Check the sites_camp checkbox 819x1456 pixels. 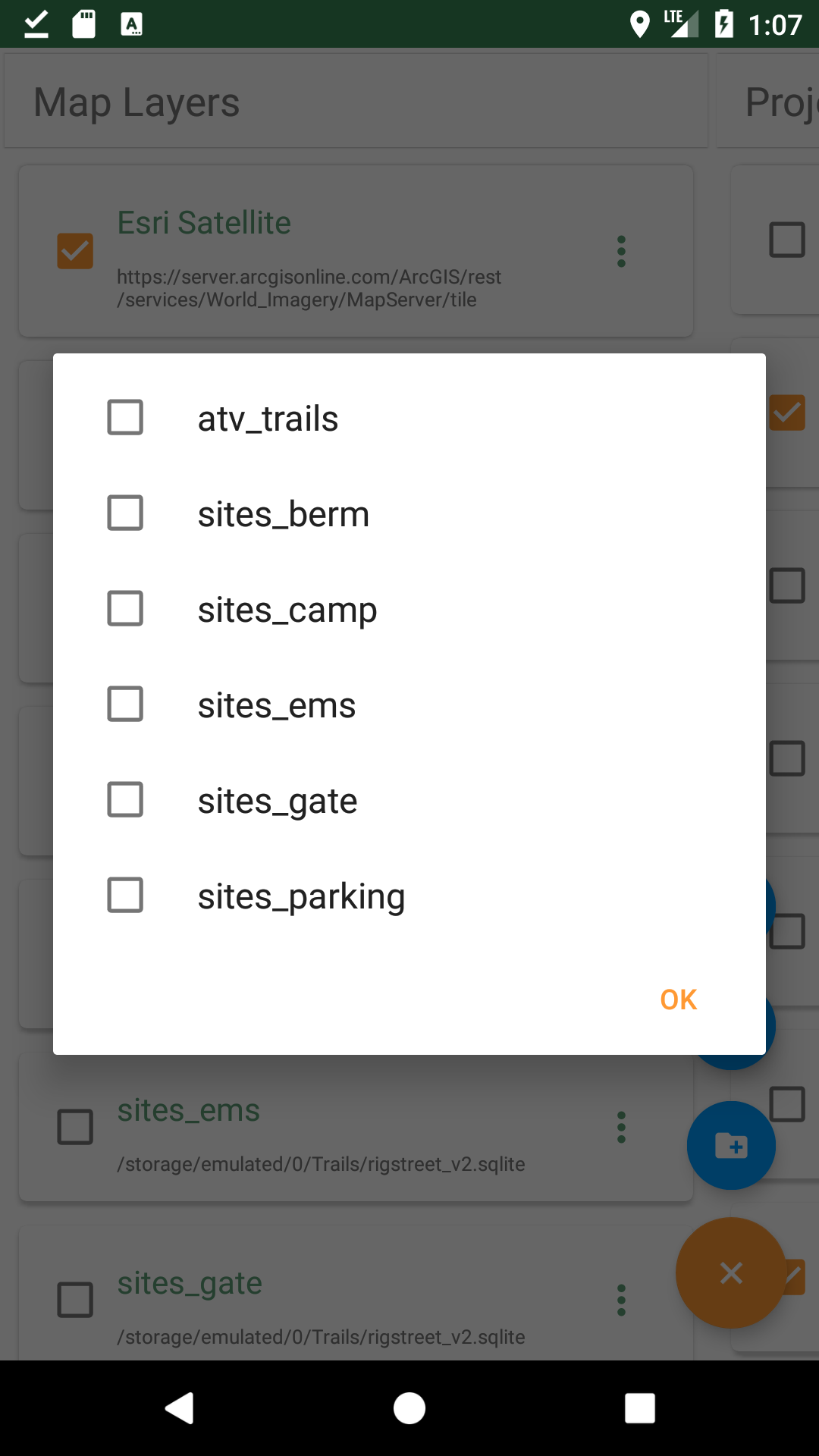[125, 609]
